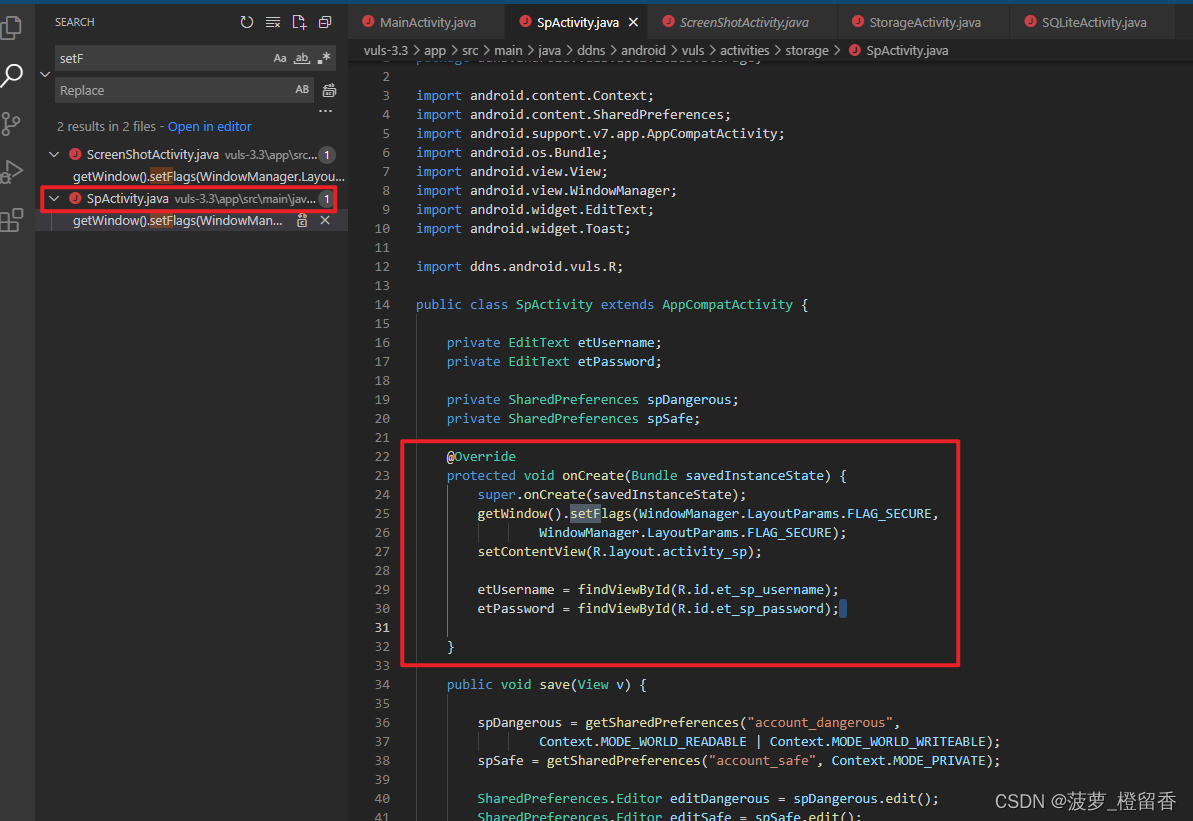Viewport: 1193px width, 821px height.
Task: Refresh the search results
Action: click(247, 22)
